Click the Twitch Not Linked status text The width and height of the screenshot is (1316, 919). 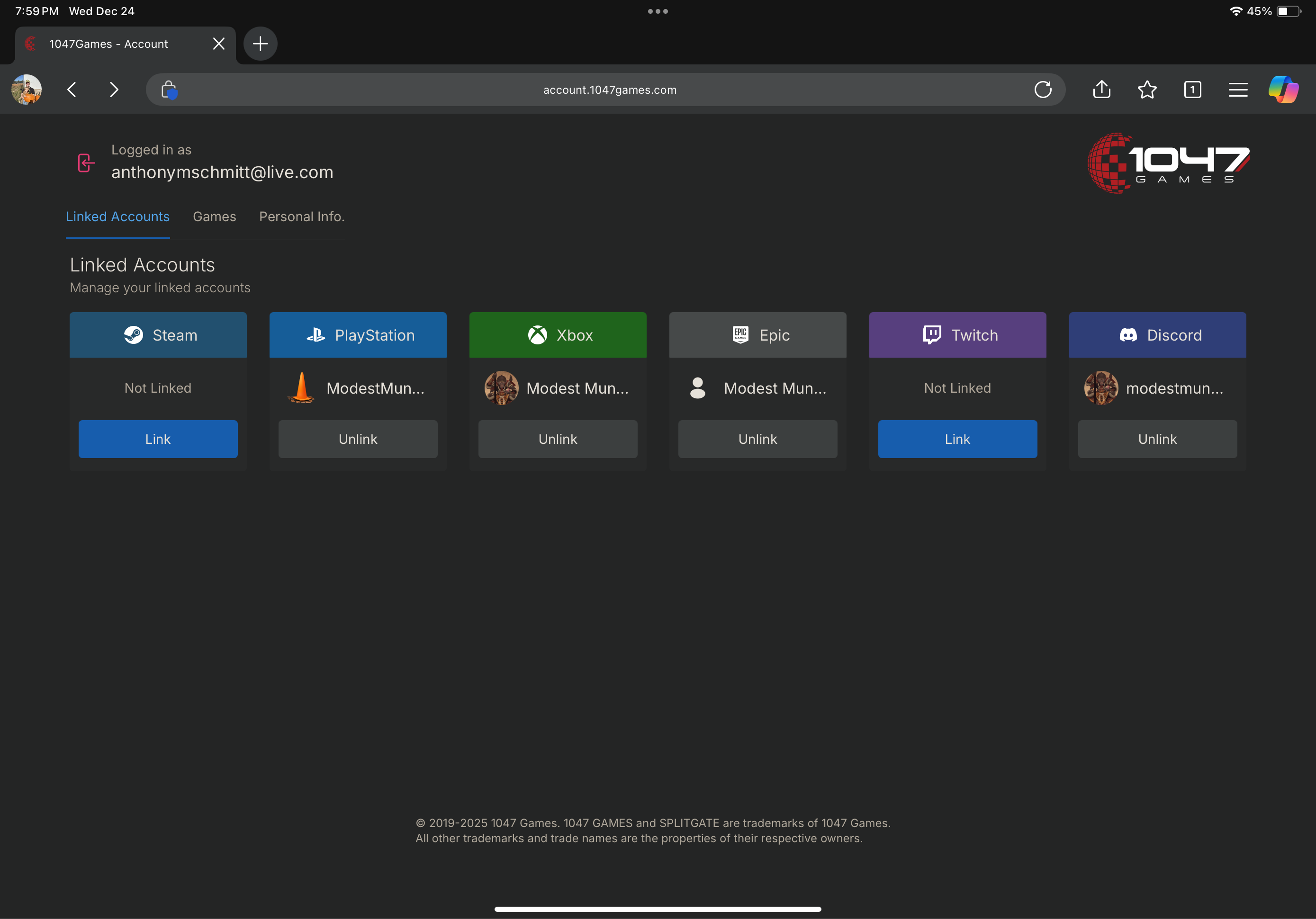(x=957, y=388)
